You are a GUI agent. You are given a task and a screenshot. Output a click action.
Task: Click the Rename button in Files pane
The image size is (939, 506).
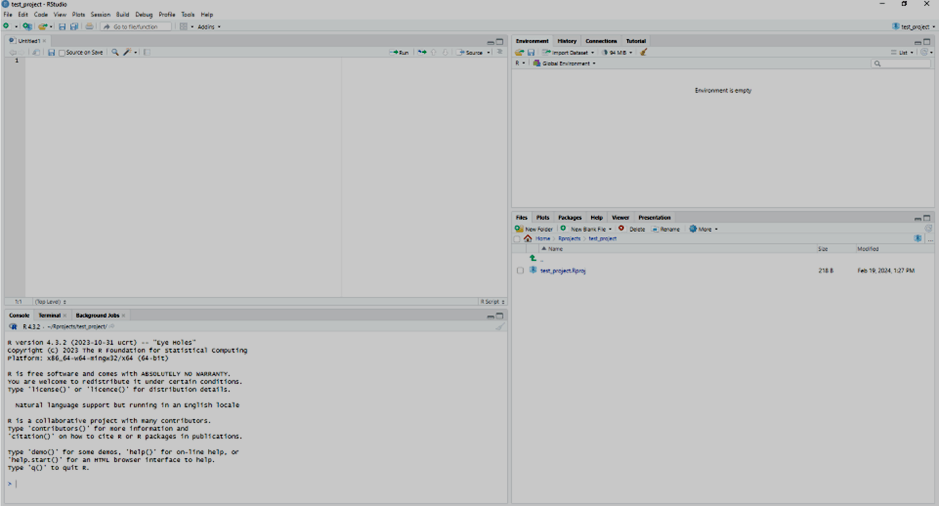[665, 229]
